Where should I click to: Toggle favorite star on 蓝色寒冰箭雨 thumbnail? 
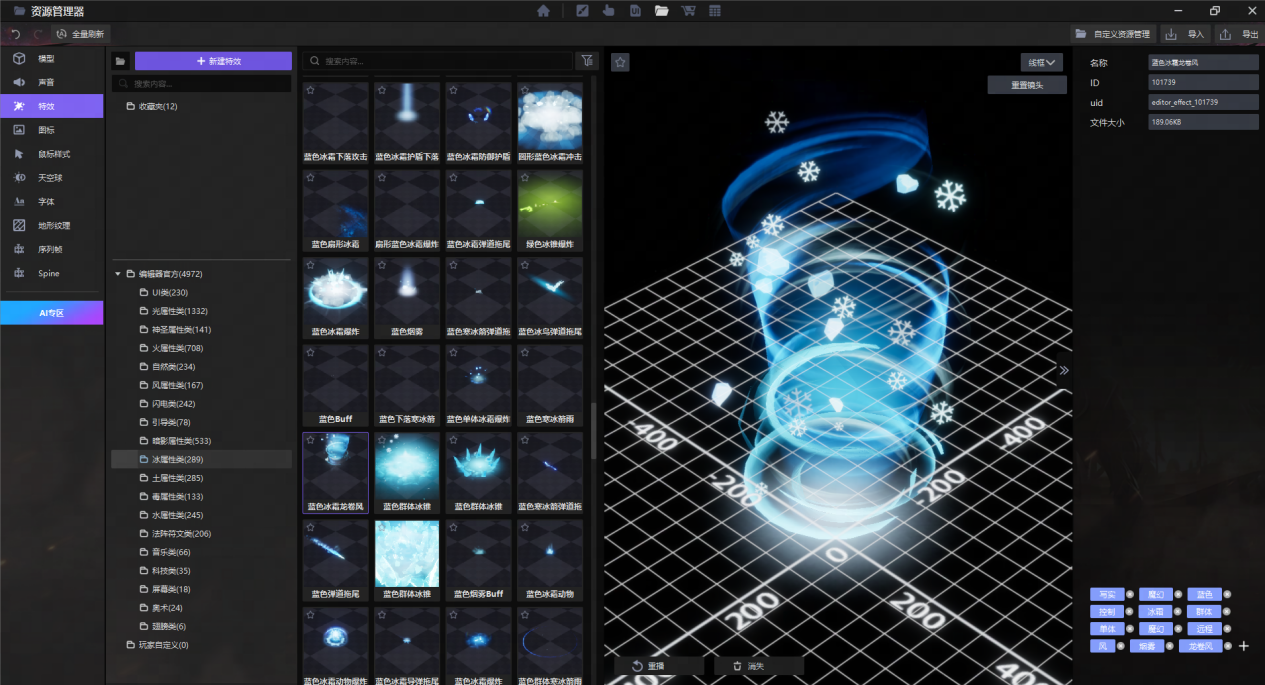tap(526, 352)
